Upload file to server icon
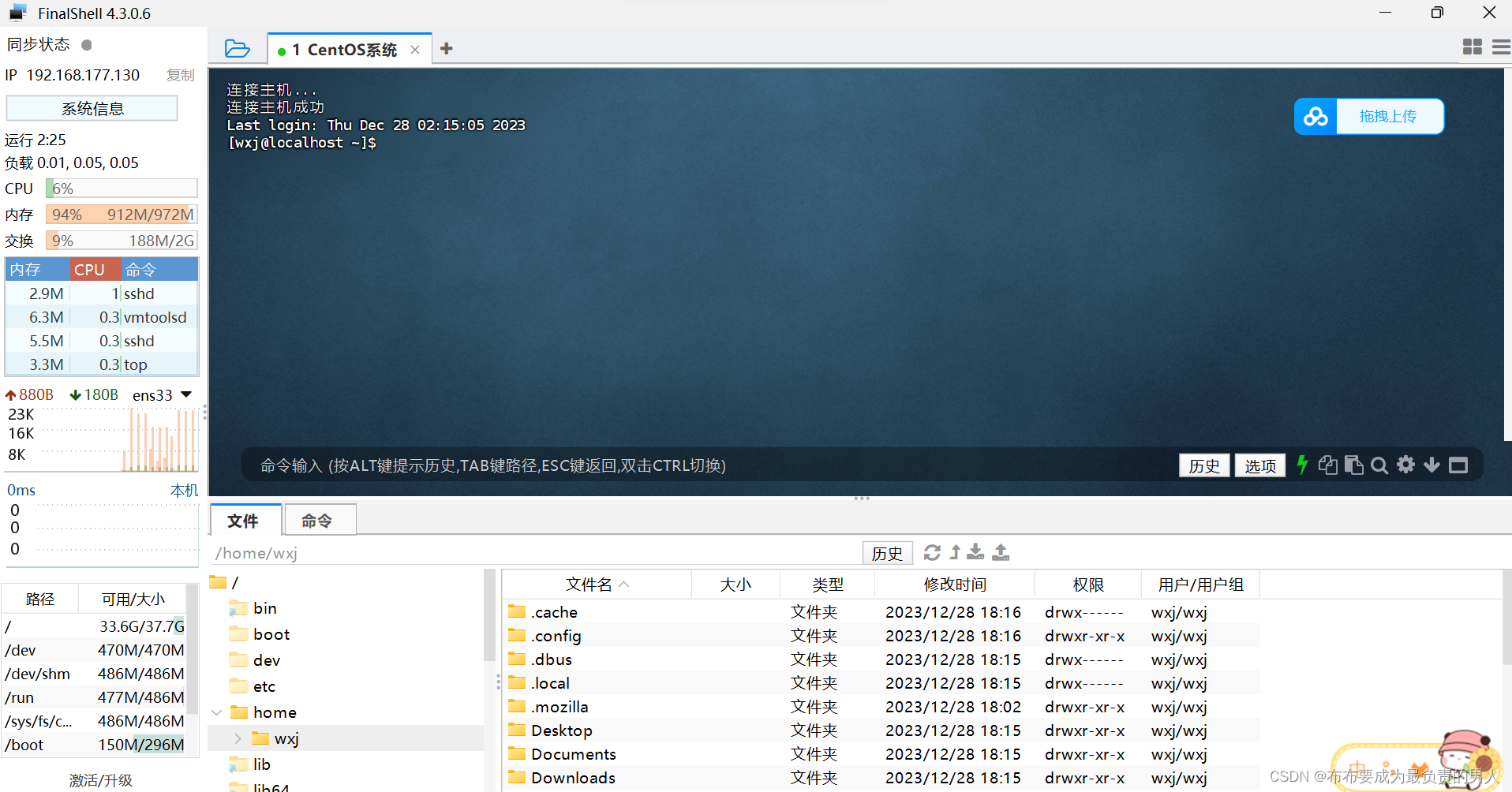 tap(1001, 552)
